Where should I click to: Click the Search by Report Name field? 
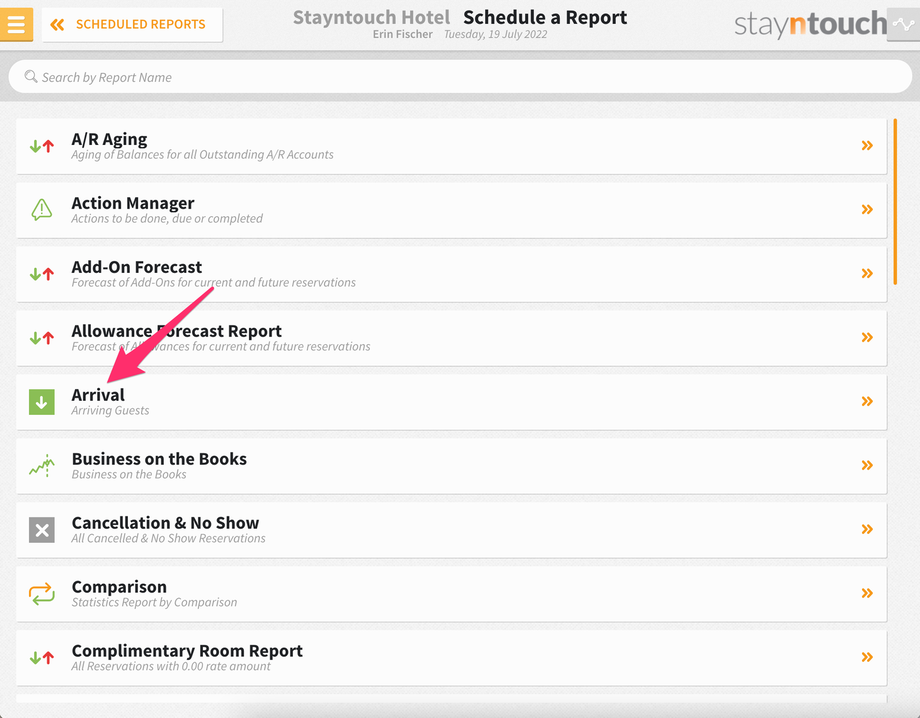(x=460, y=77)
